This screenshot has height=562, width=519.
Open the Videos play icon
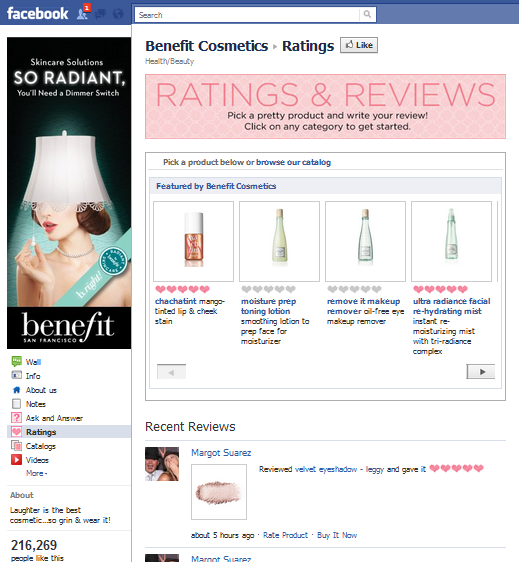click(x=16, y=459)
